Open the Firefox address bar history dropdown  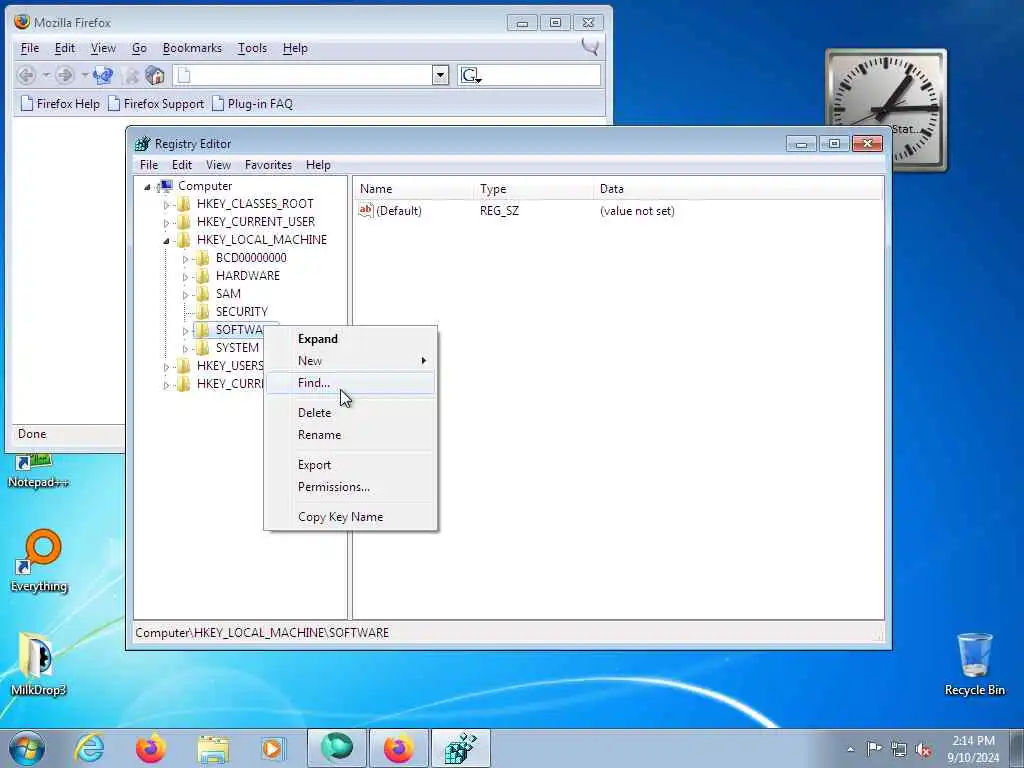tap(440, 76)
